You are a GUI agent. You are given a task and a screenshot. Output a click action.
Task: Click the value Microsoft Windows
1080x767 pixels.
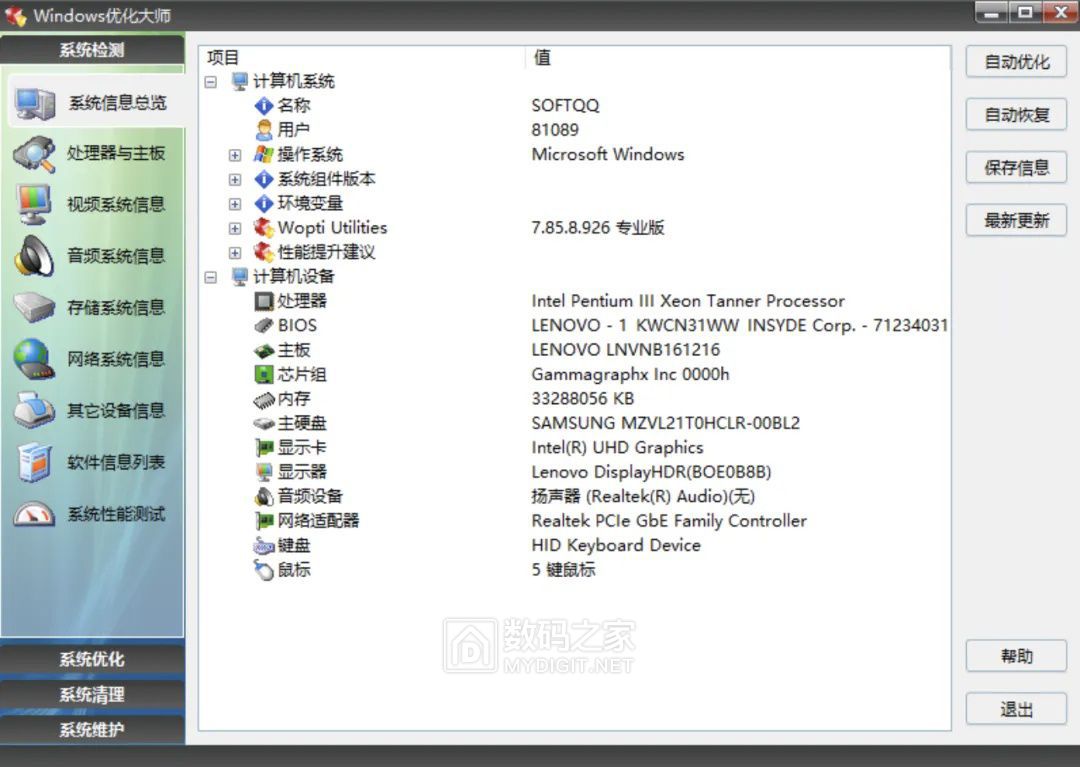coord(608,154)
